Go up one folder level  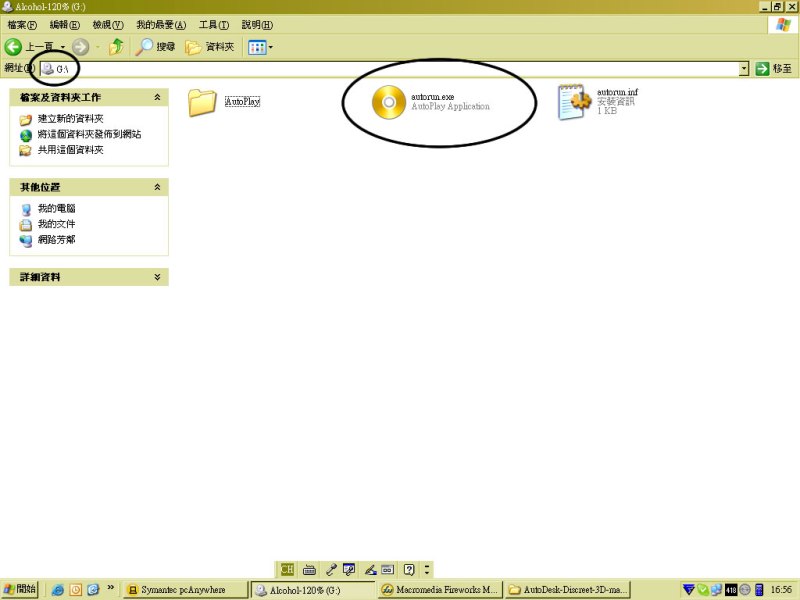pyautogui.click(x=116, y=47)
